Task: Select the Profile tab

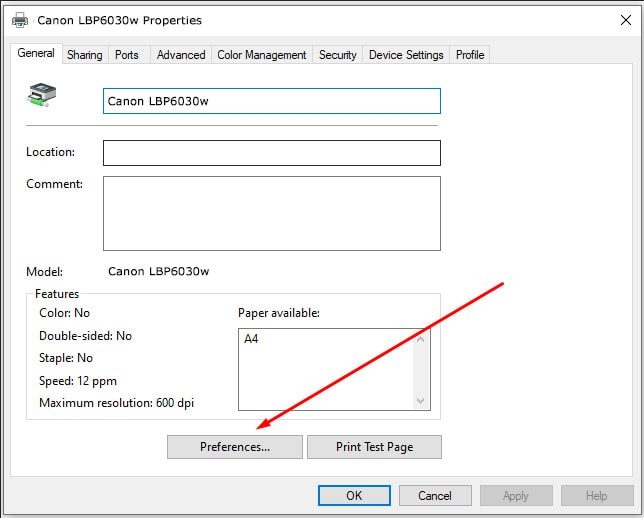Action: coord(470,55)
